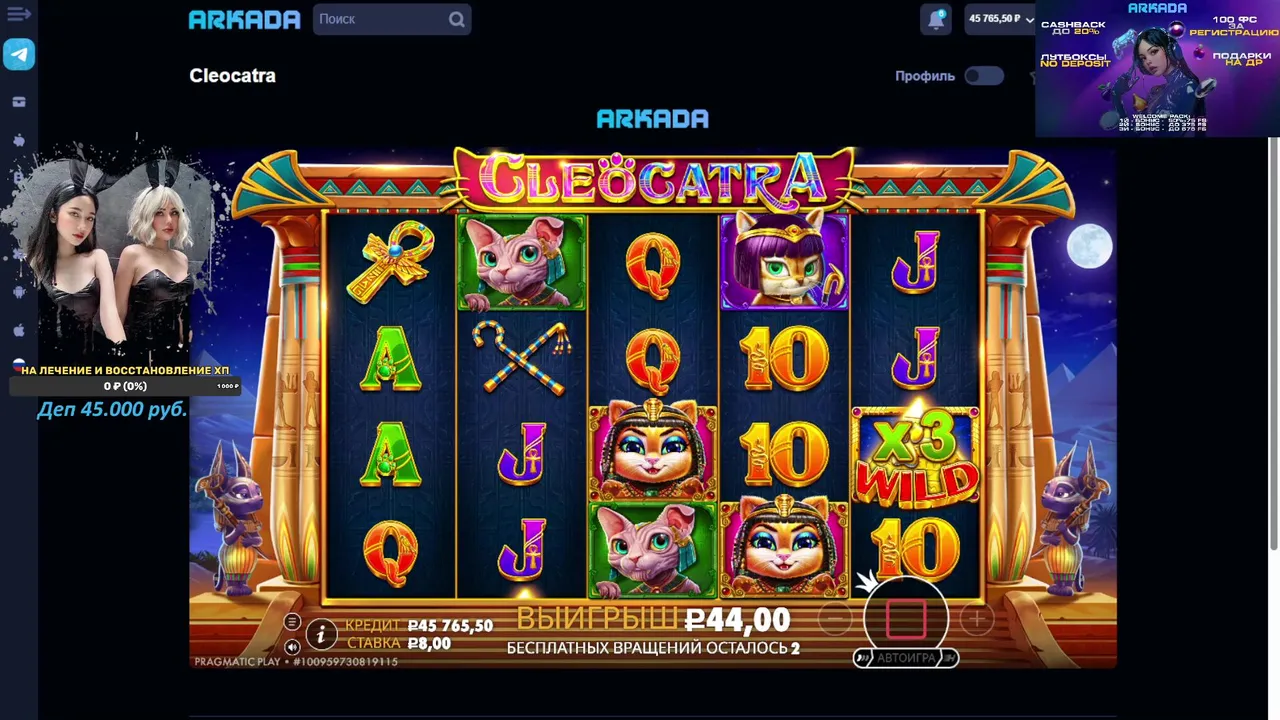Click the game info button

(321, 633)
